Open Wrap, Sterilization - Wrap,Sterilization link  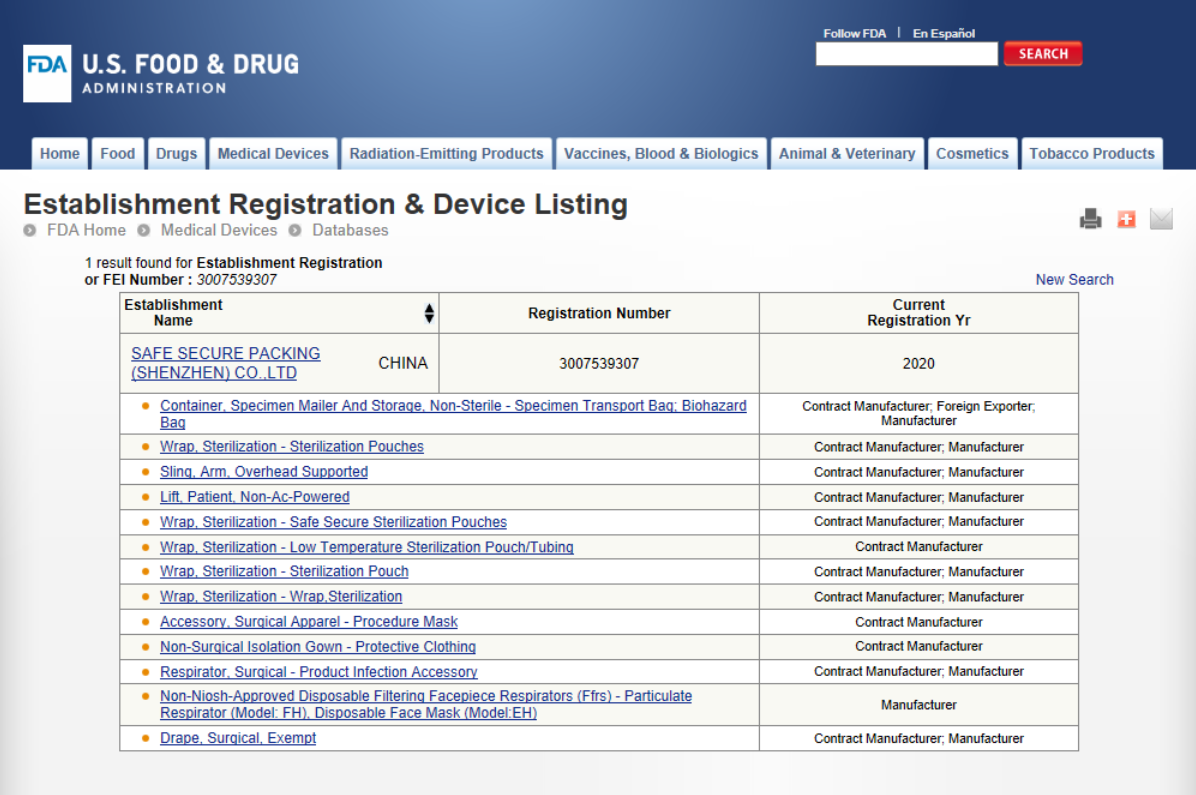click(281, 596)
